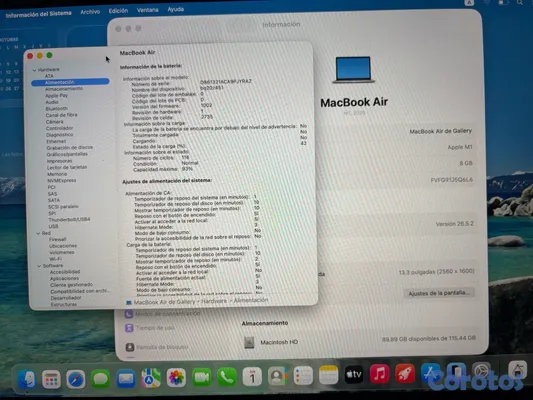Select Thunderbolt/USB4 in the sidebar

pyautogui.click(x=69, y=220)
